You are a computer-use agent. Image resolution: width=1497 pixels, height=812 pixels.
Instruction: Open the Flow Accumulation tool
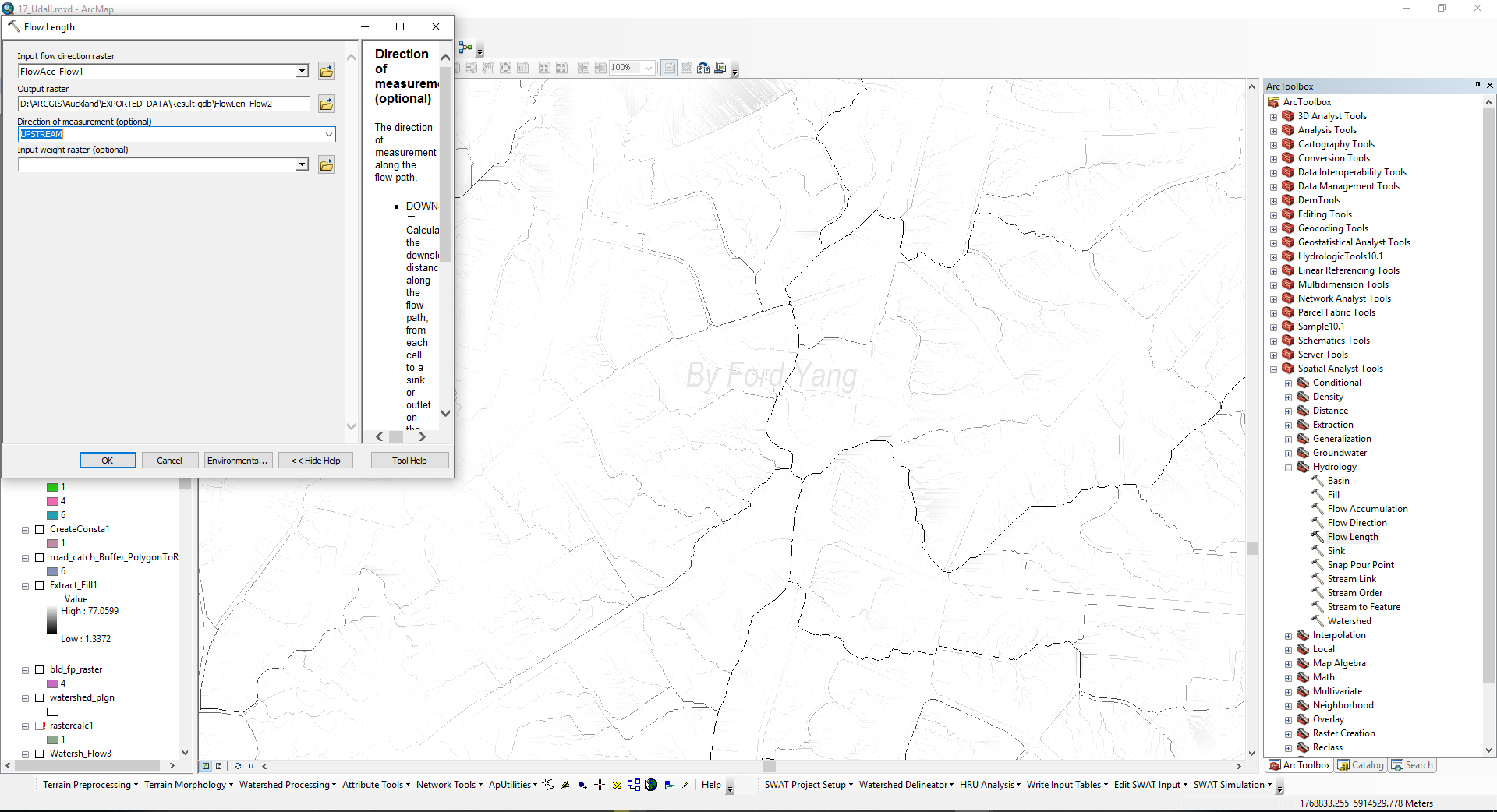[x=1368, y=509]
